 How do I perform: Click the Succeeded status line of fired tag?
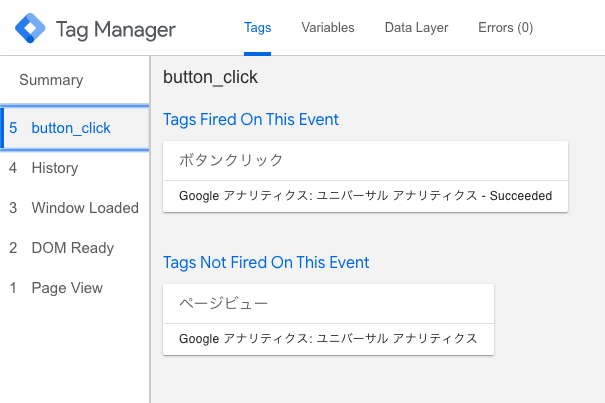[x=365, y=196]
